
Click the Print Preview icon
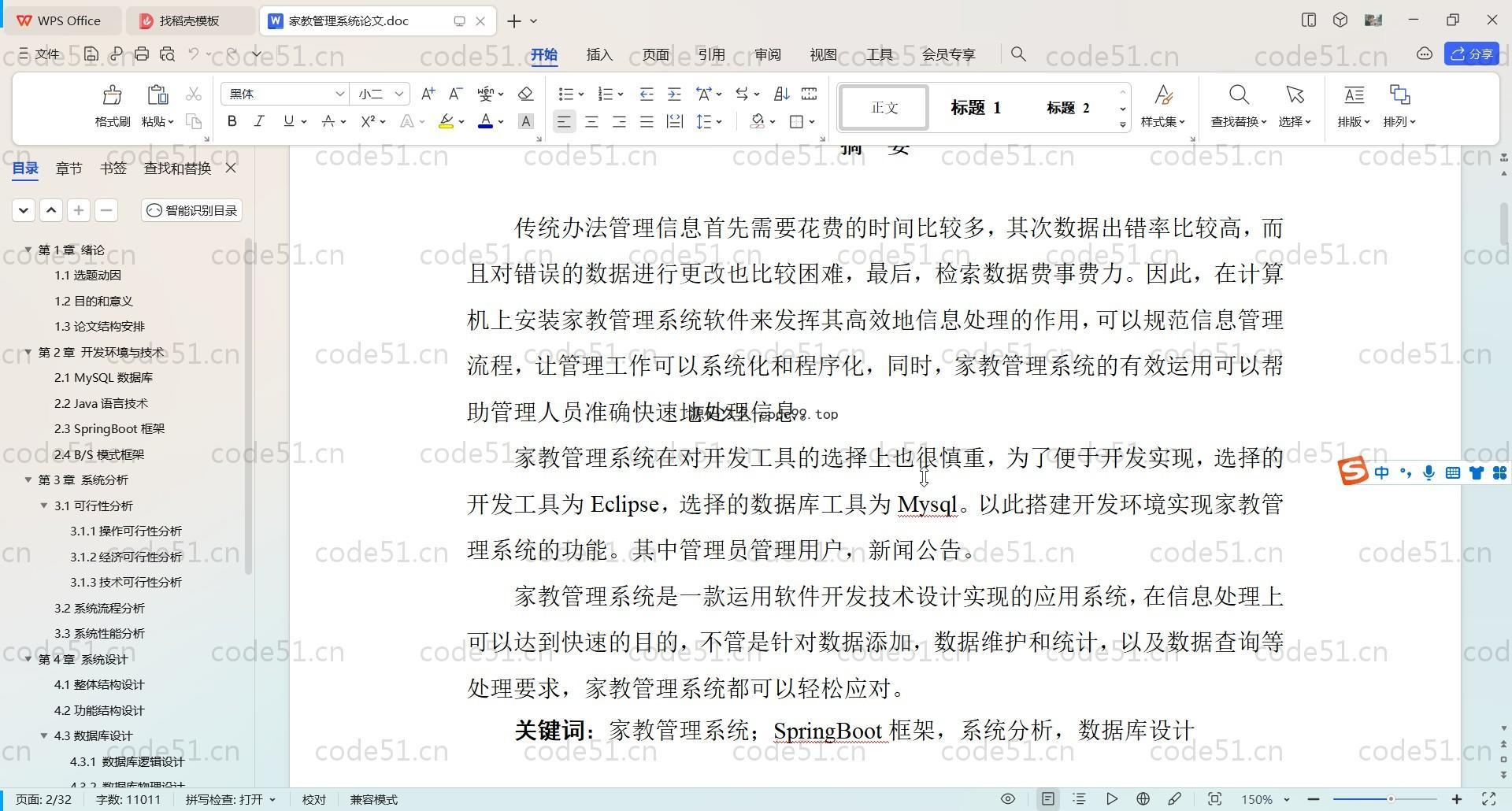[x=167, y=54]
